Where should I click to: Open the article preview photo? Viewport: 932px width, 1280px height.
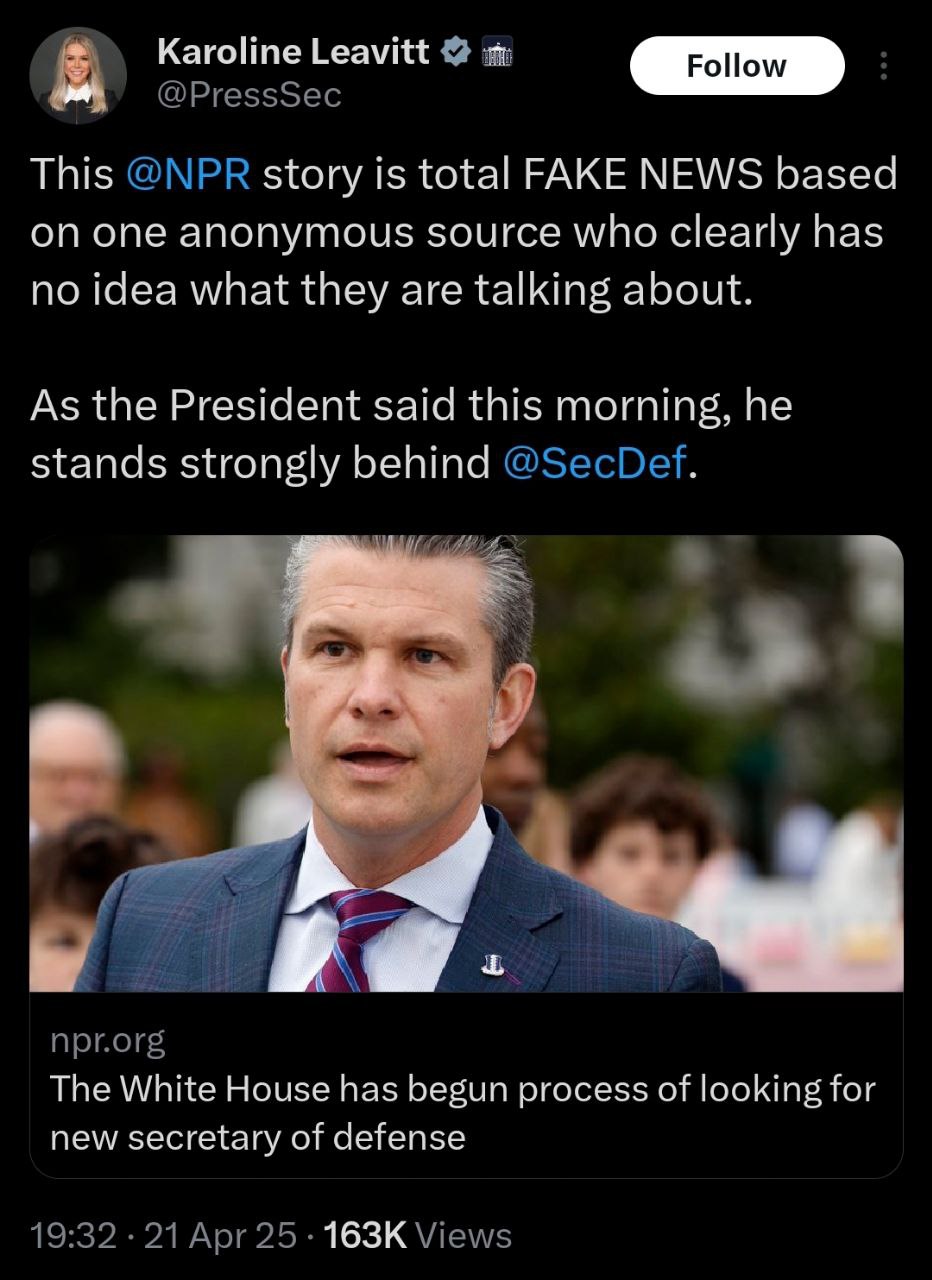466,763
